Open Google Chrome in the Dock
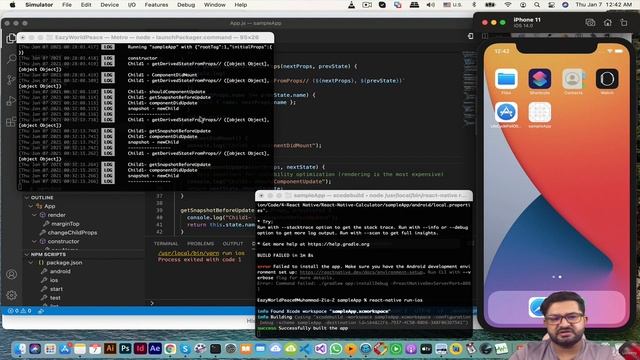 coord(170,349)
